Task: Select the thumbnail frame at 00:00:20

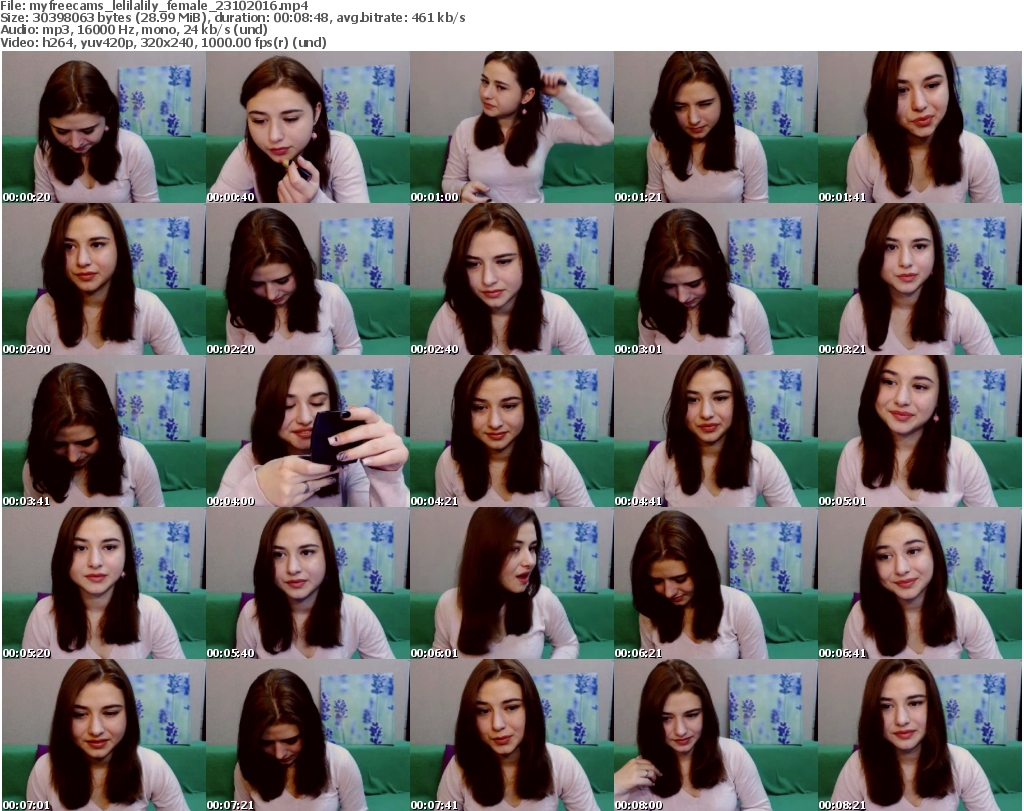Action: point(104,127)
